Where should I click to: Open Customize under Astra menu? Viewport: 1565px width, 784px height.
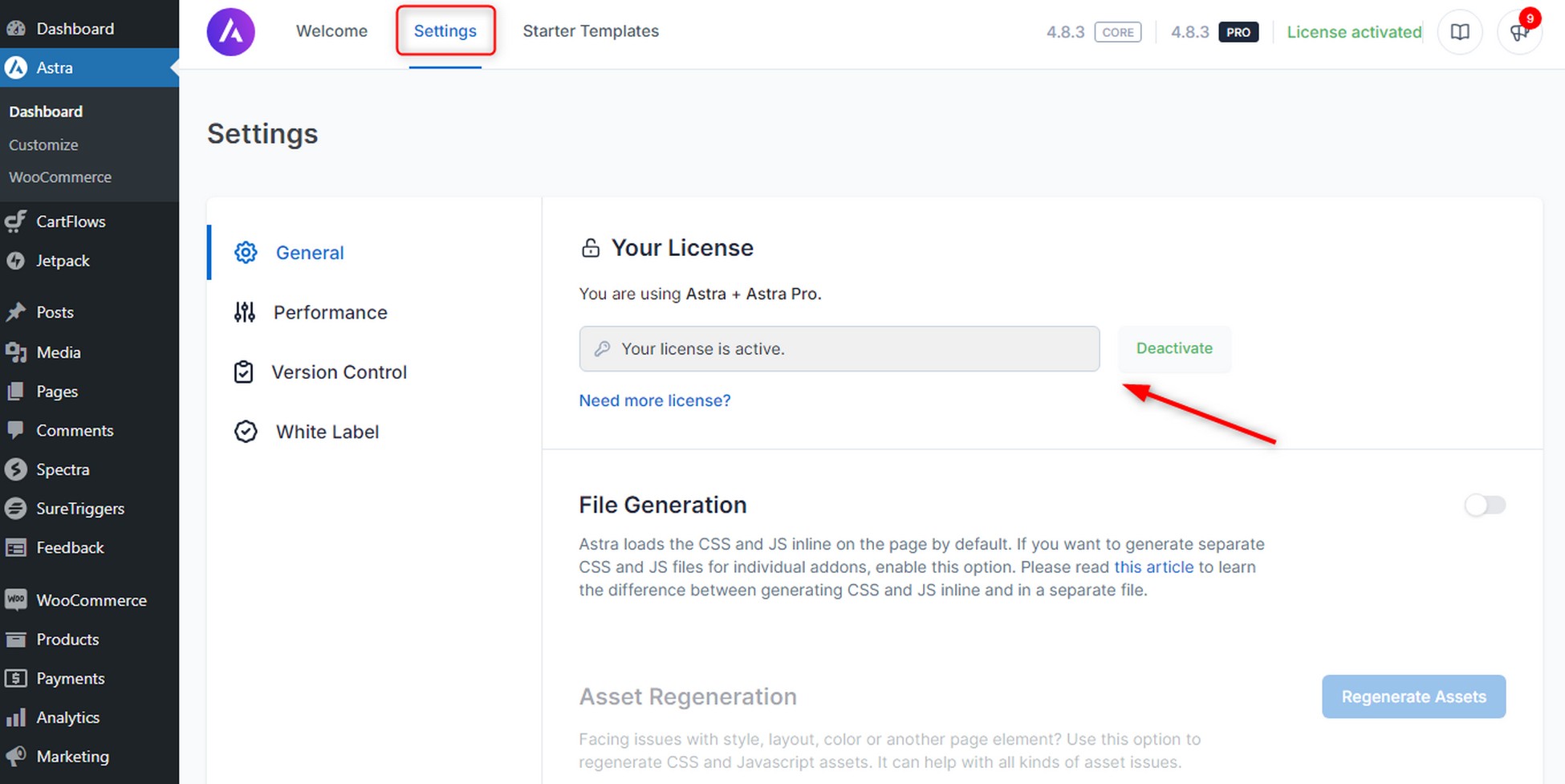43,145
